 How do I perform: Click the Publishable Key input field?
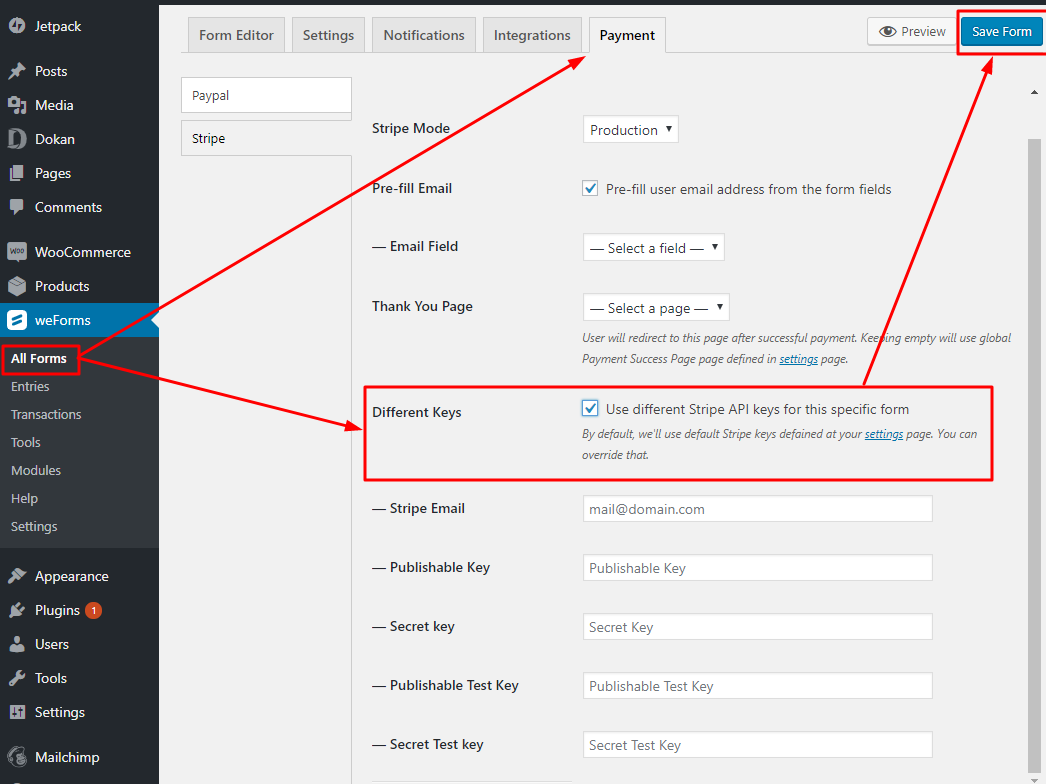pyautogui.click(x=757, y=568)
